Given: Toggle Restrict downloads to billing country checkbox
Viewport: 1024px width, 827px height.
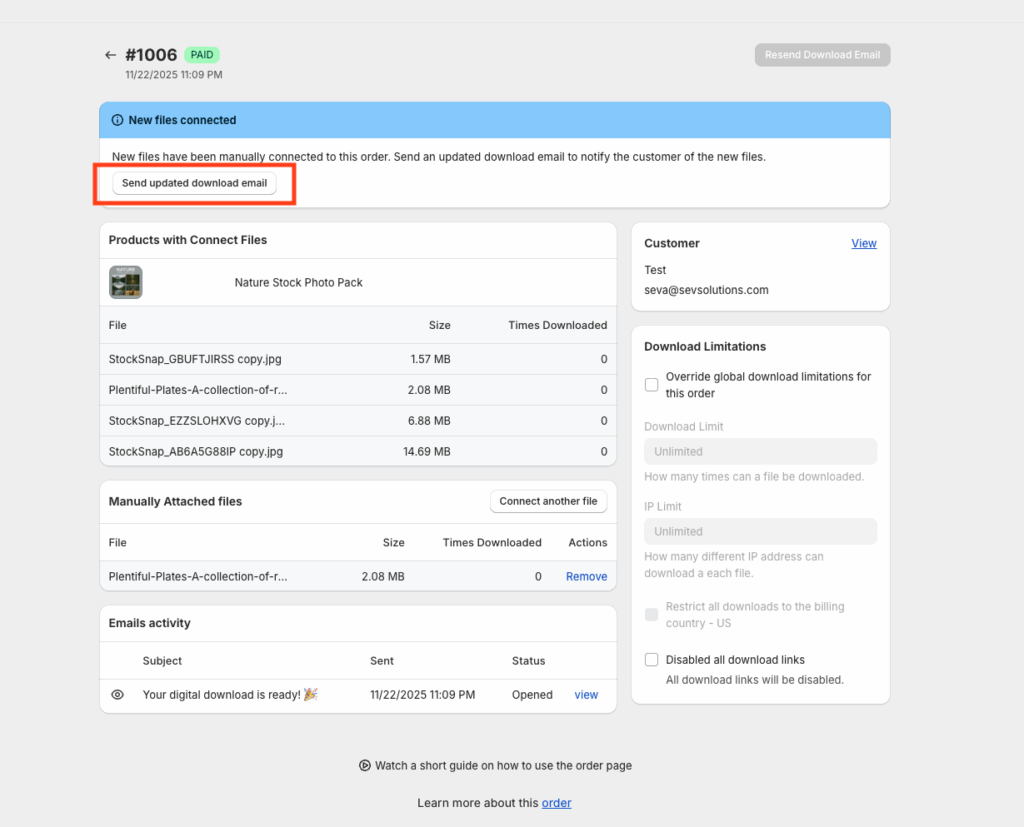Looking at the screenshot, I should pos(652,614).
